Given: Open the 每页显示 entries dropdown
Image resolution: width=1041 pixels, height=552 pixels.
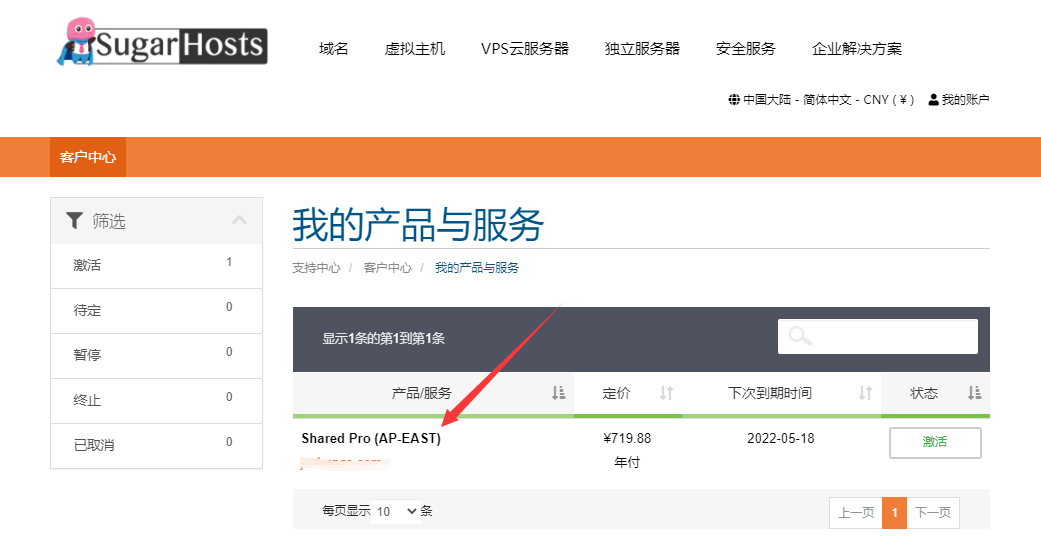Looking at the screenshot, I should click(x=396, y=511).
